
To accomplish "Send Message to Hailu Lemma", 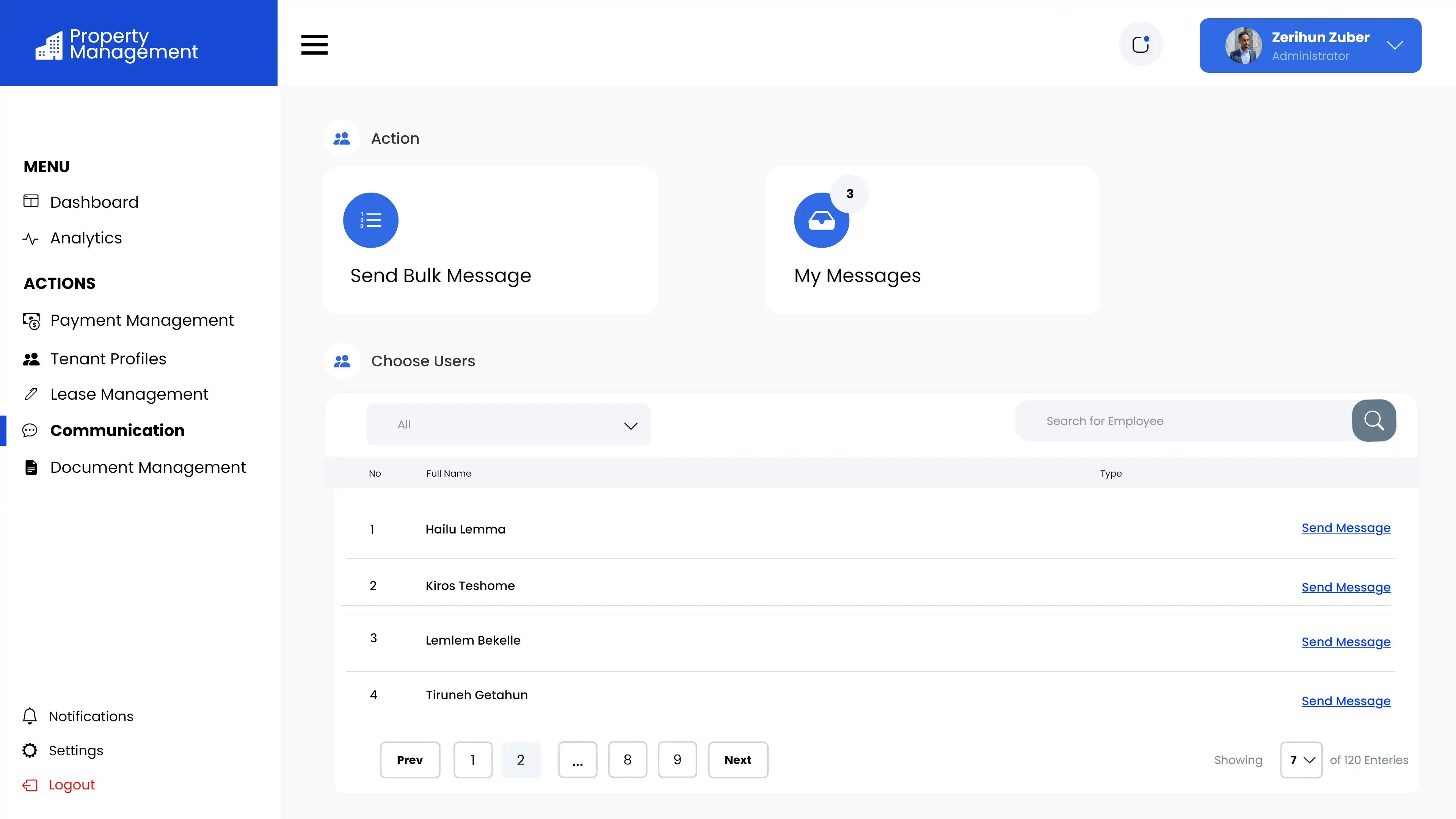I will click(x=1345, y=527).
